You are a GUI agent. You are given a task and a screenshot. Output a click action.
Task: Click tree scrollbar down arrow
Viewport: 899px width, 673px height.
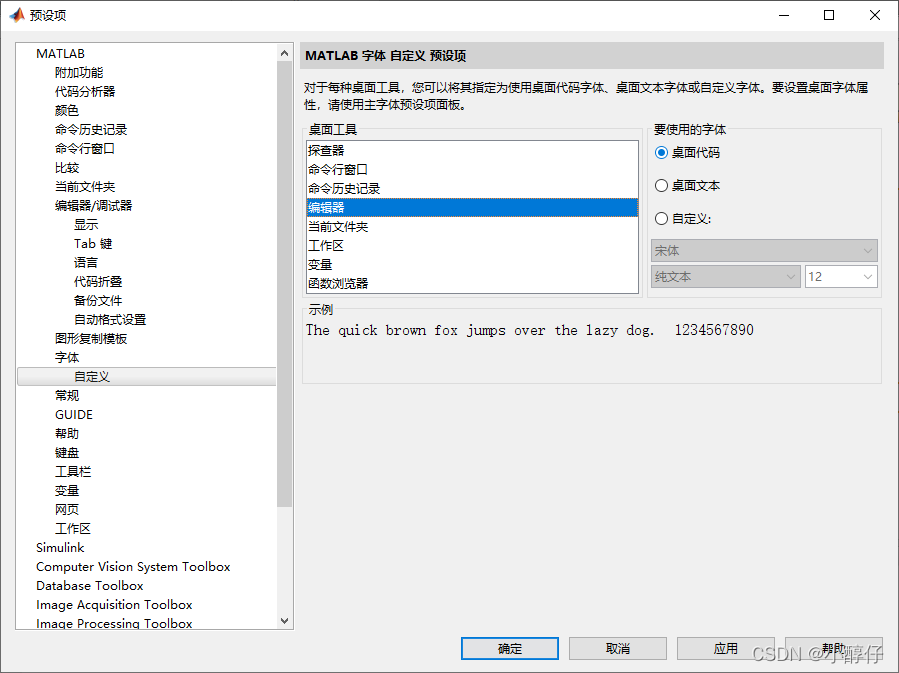[284, 621]
